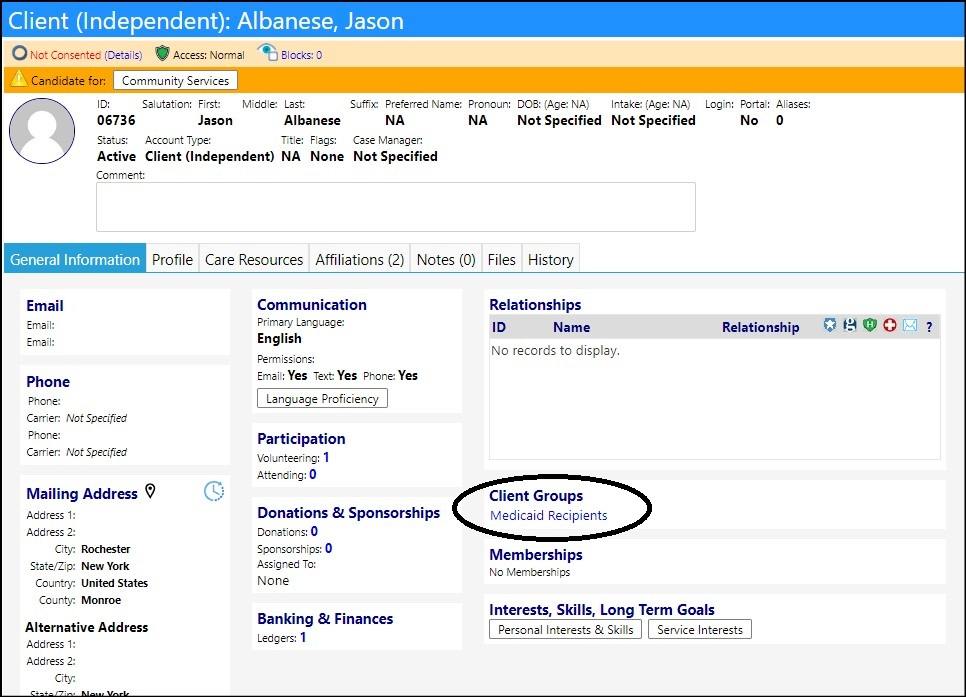Click the map pin beside Mailing Address
Screen dimensions: 966x697
pos(150,491)
